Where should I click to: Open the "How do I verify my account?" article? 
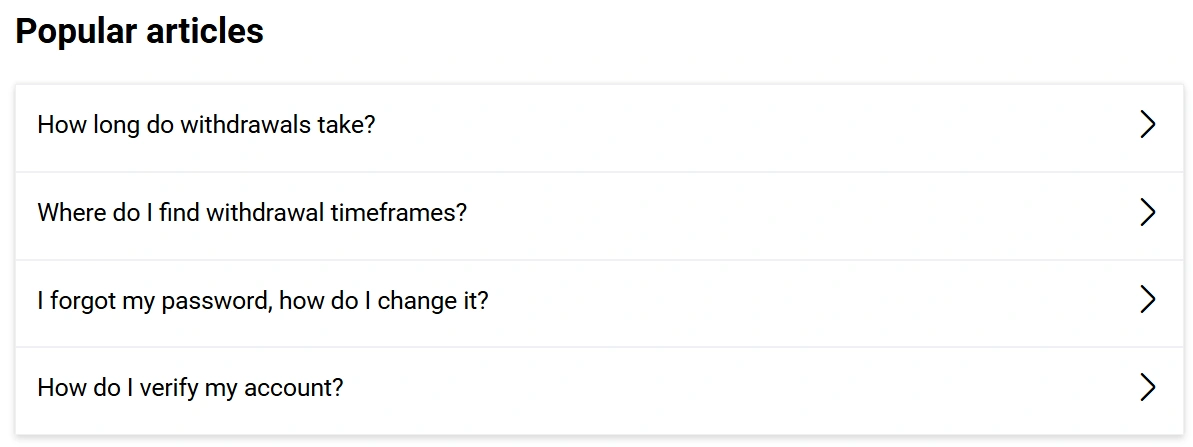tap(190, 388)
